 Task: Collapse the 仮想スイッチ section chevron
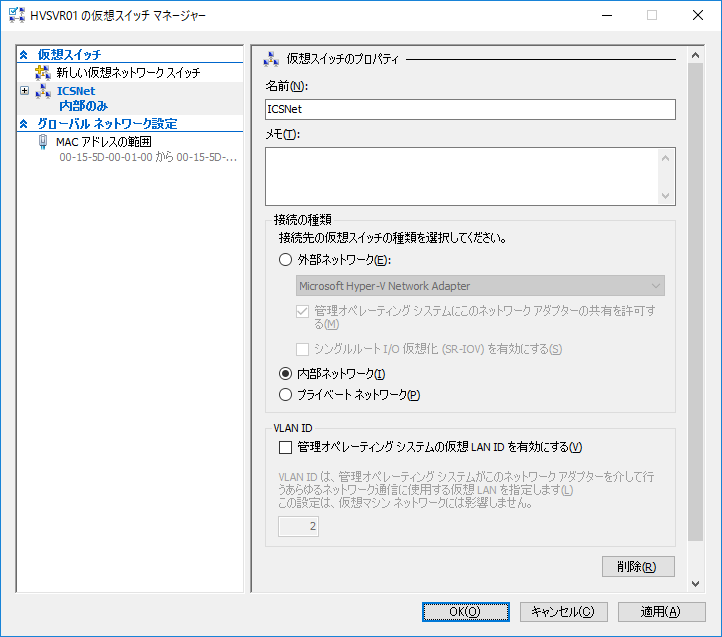[x=24, y=55]
